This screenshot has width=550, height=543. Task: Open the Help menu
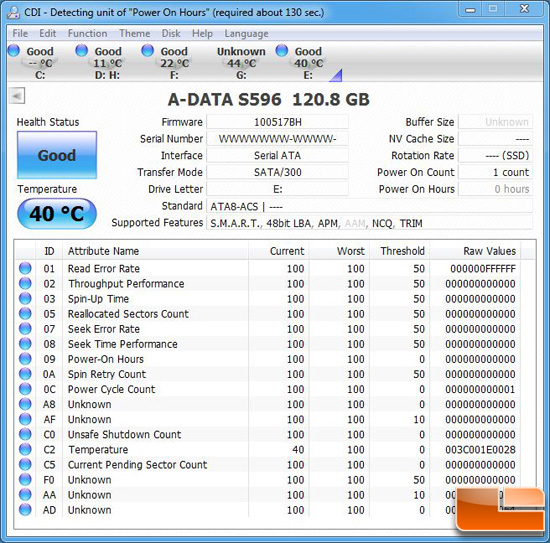(x=202, y=33)
